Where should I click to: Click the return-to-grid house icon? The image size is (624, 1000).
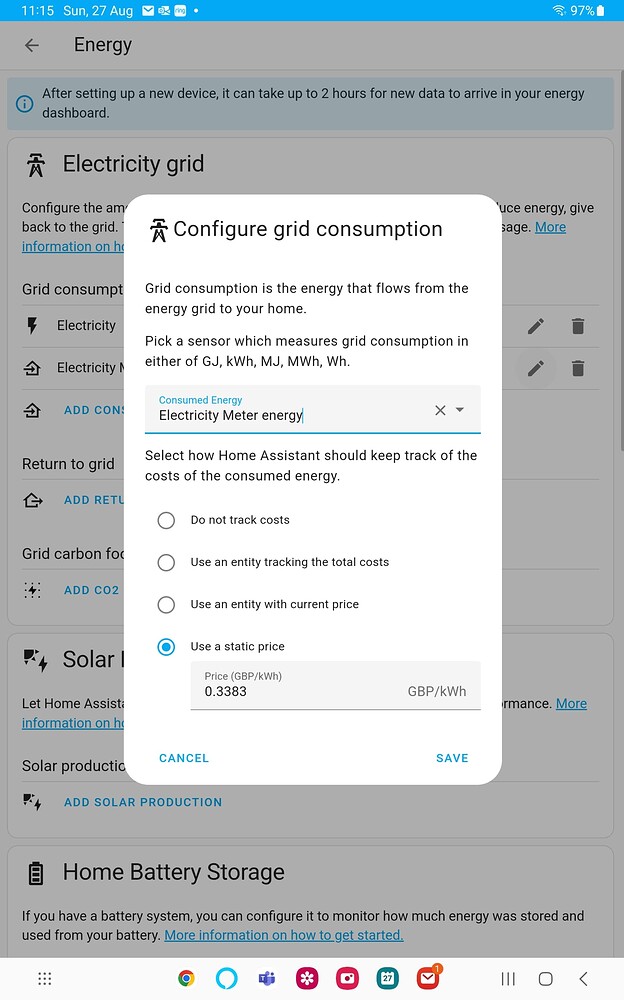pos(34,499)
